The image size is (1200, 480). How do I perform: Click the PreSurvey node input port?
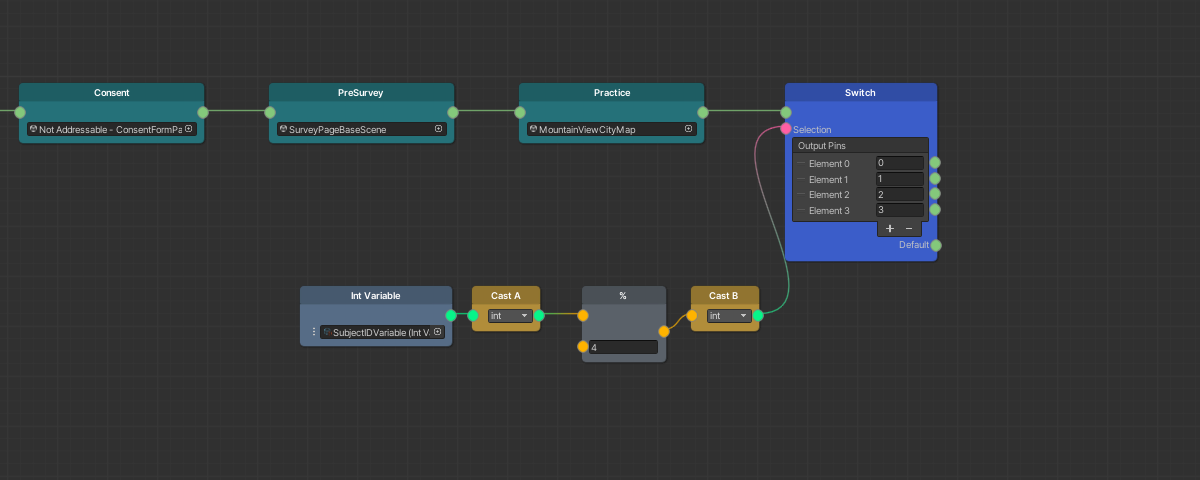(x=270, y=113)
